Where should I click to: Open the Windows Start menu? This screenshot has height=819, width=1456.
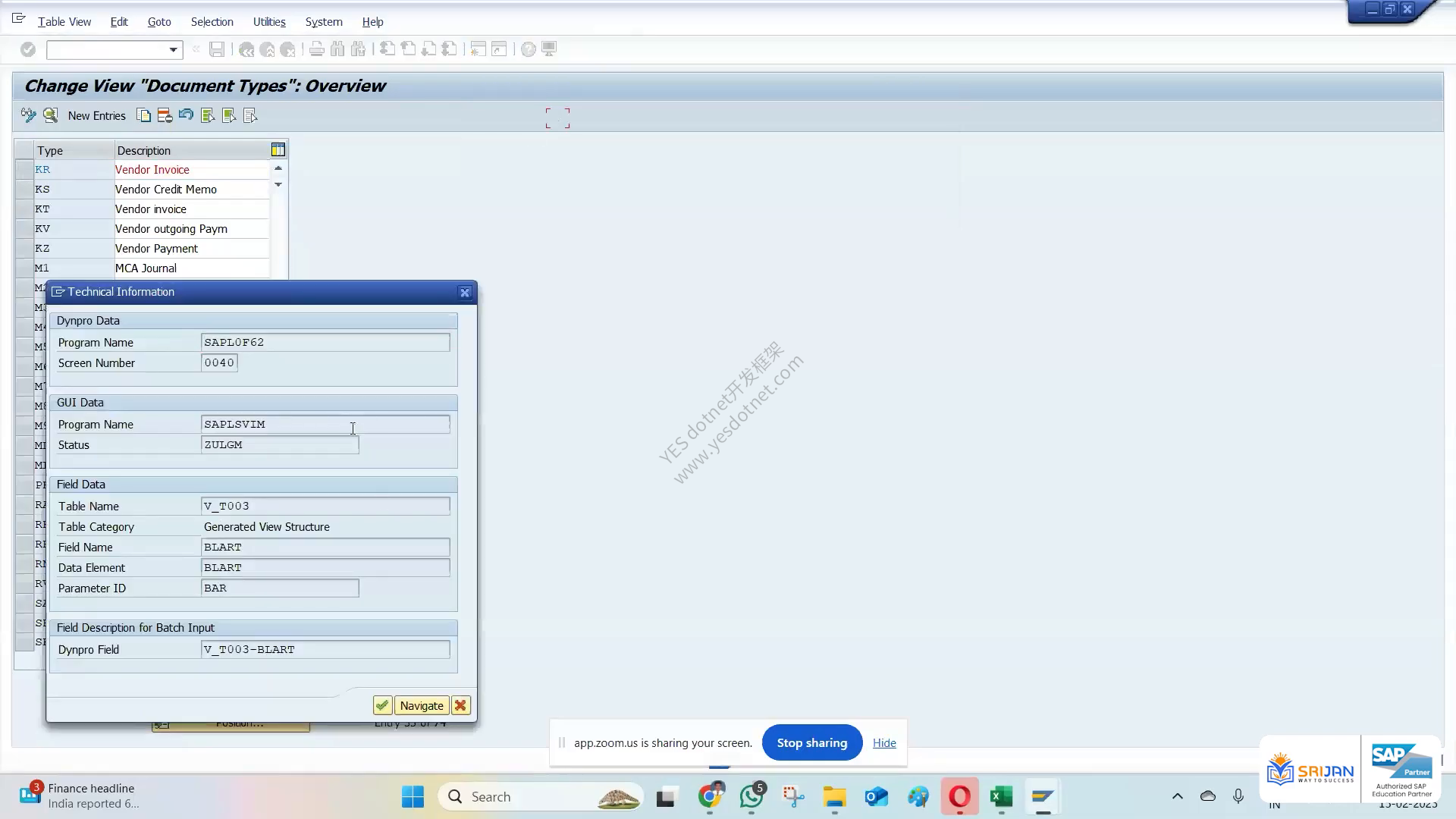coord(413,797)
